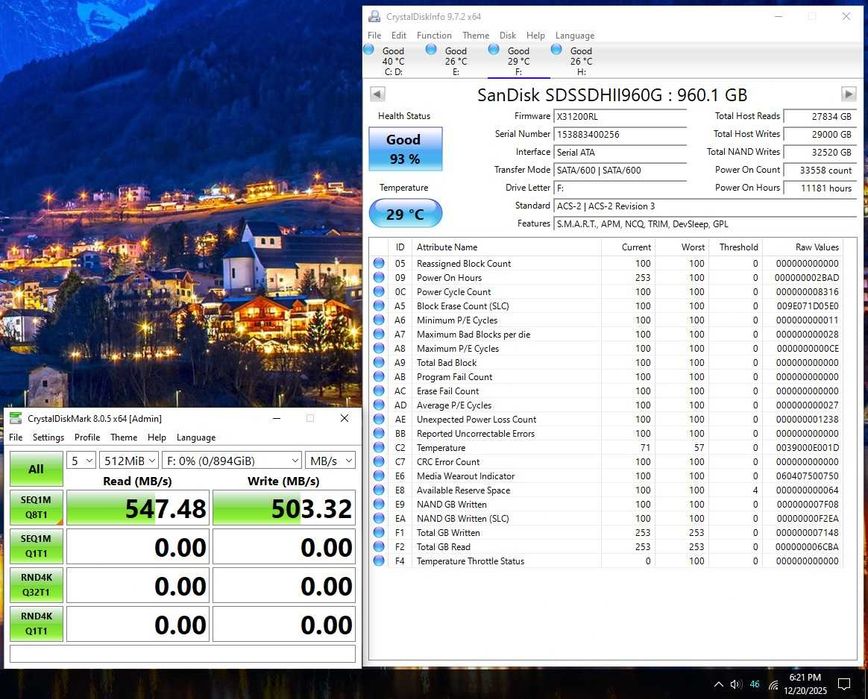This screenshot has height=699, width=868.
Task: Select NAND GB Written (SLC) row text
Action: tap(463, 519)
